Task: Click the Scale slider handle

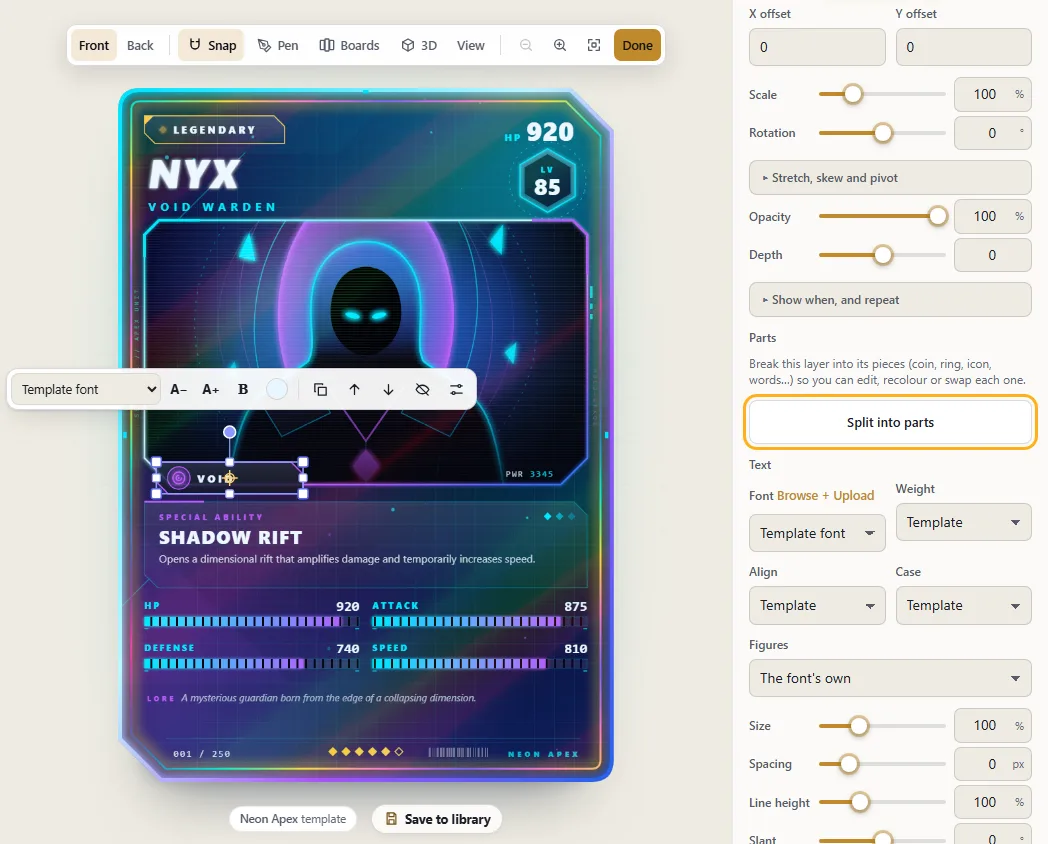Action: pos(853,94)
